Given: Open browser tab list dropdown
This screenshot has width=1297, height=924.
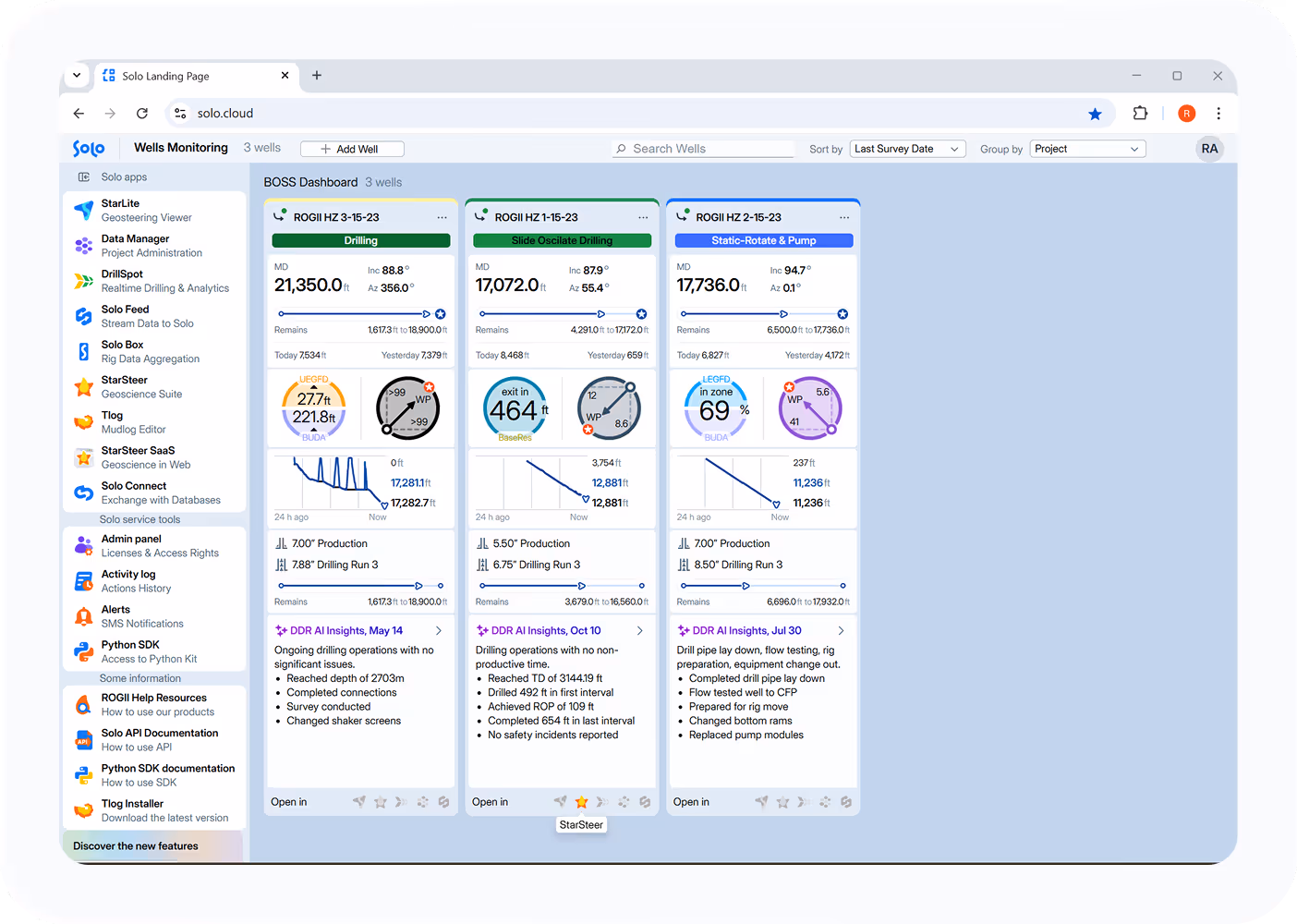Looking at the screenshot, I should [77, 76].
